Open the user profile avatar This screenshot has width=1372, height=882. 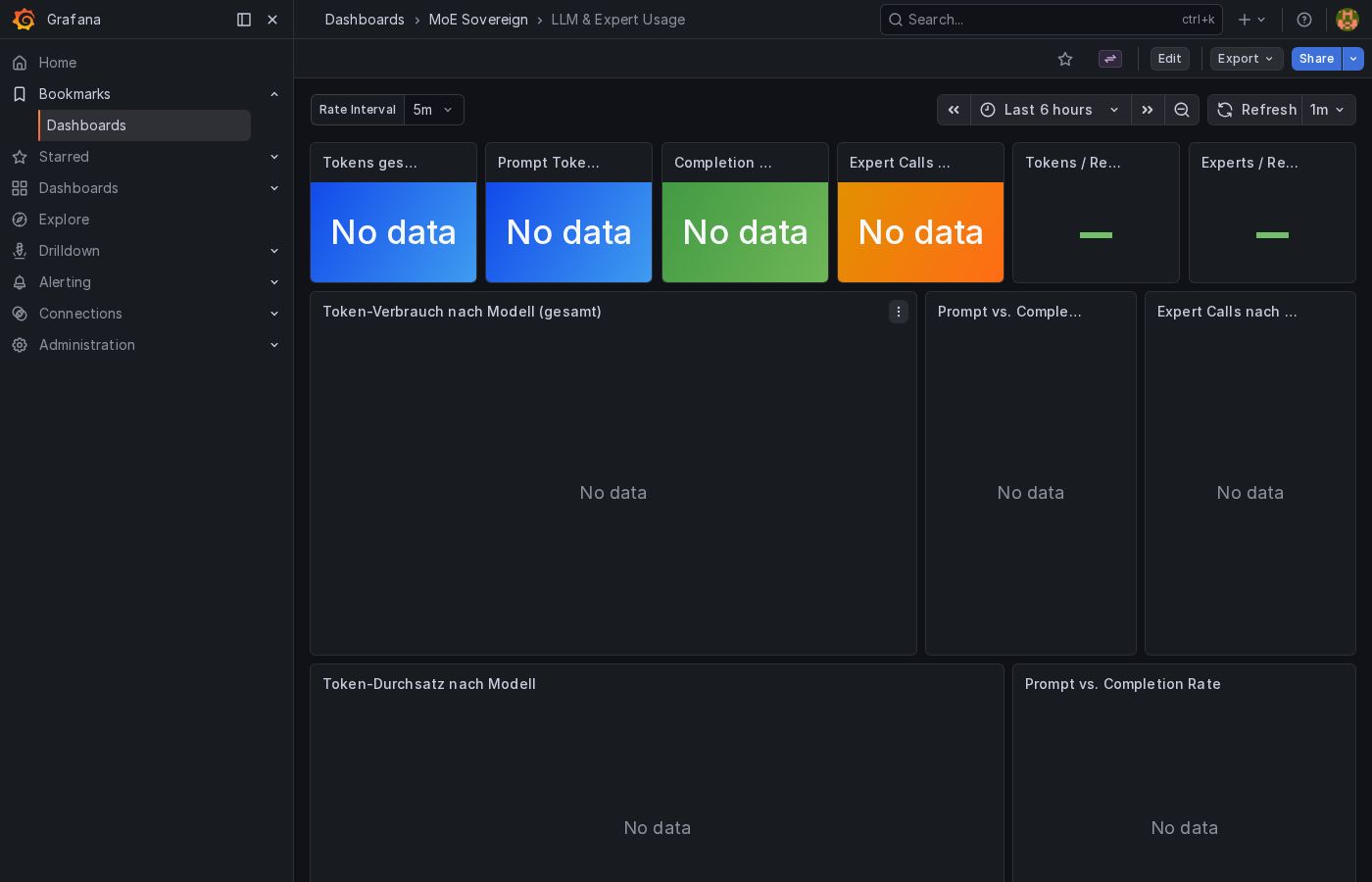tap(1347, 20)
